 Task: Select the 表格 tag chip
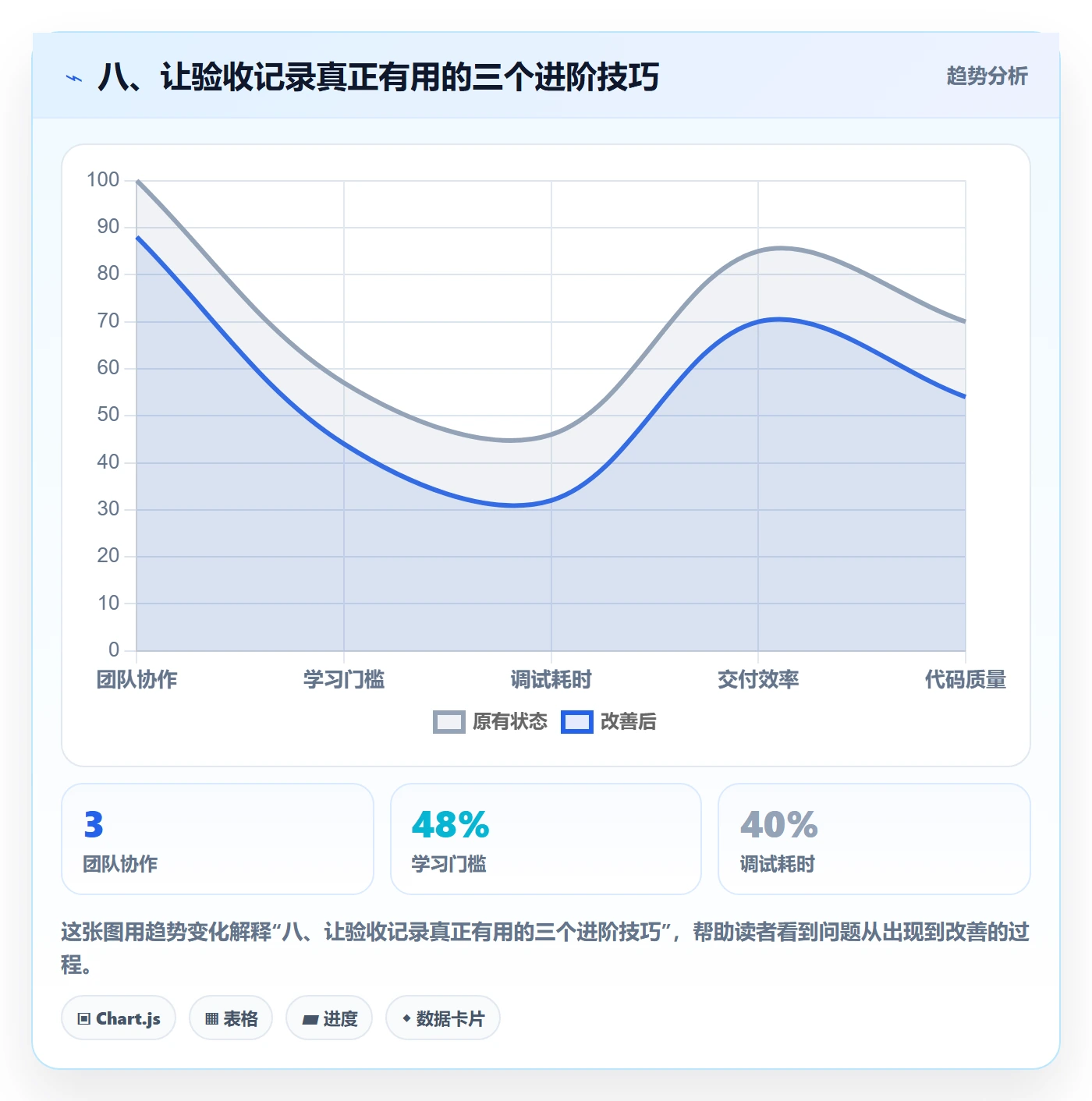[231, 1018]
